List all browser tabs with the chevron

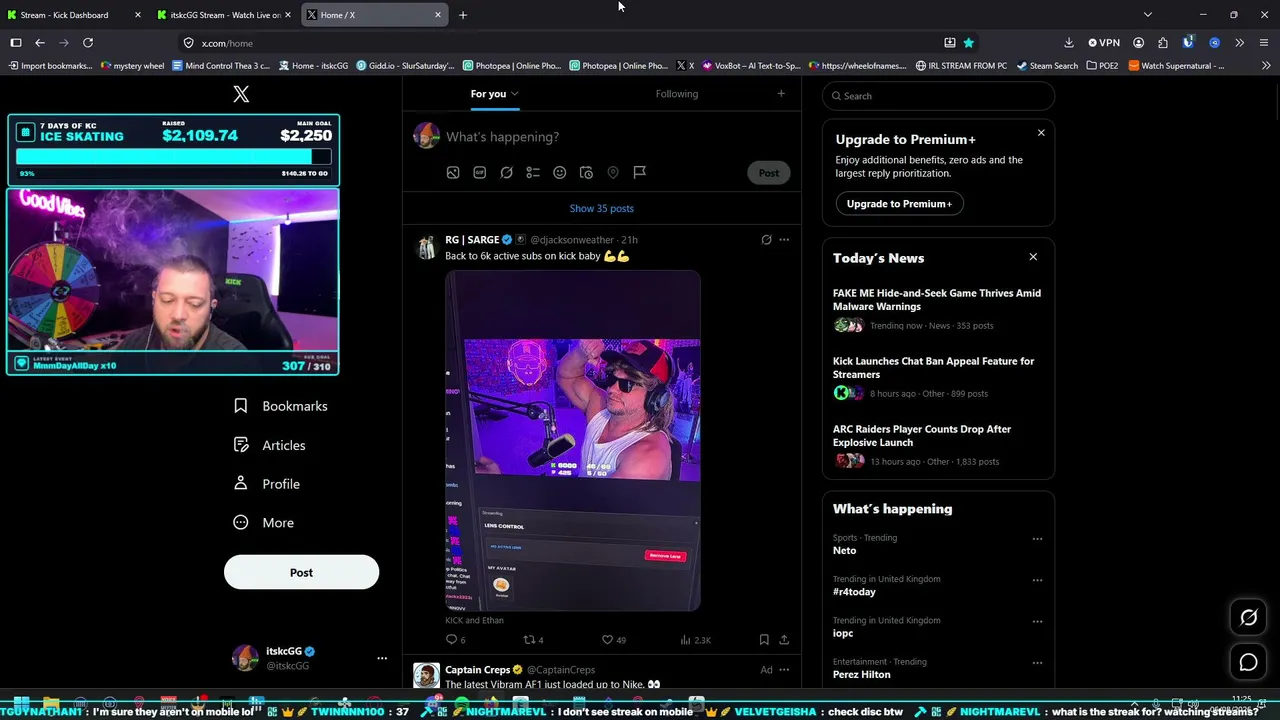pyautogui.click(x=1148, y=15)
